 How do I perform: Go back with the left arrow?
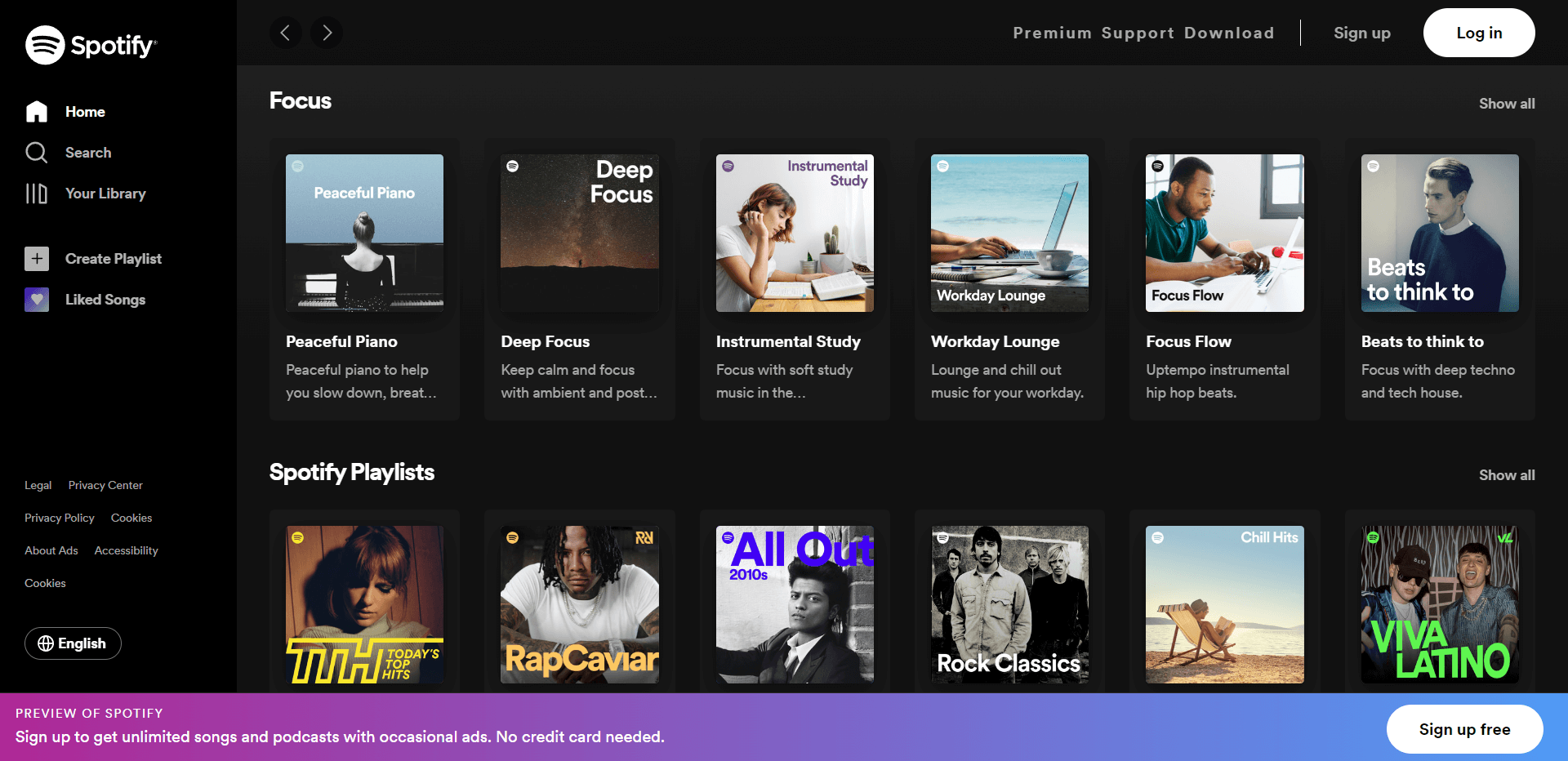pos(285,33)
